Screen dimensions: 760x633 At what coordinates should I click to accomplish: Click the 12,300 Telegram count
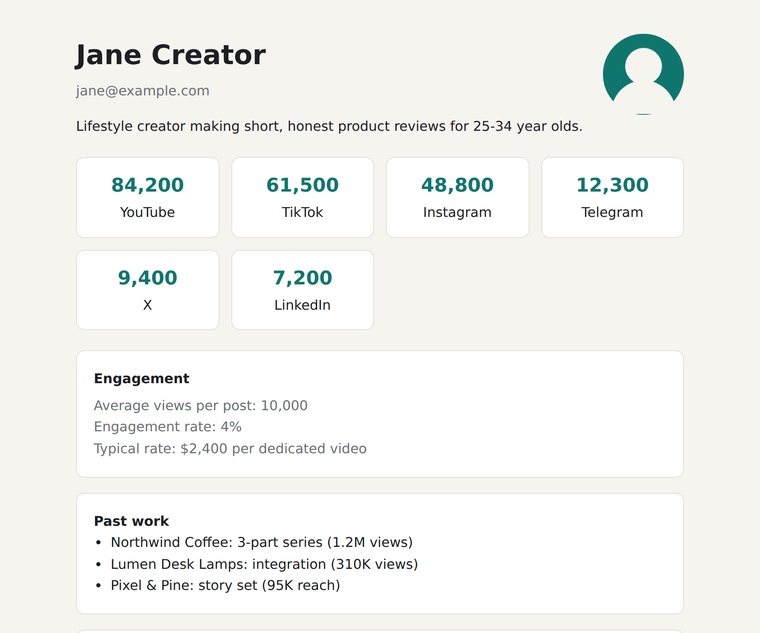[x=612, y=185]
